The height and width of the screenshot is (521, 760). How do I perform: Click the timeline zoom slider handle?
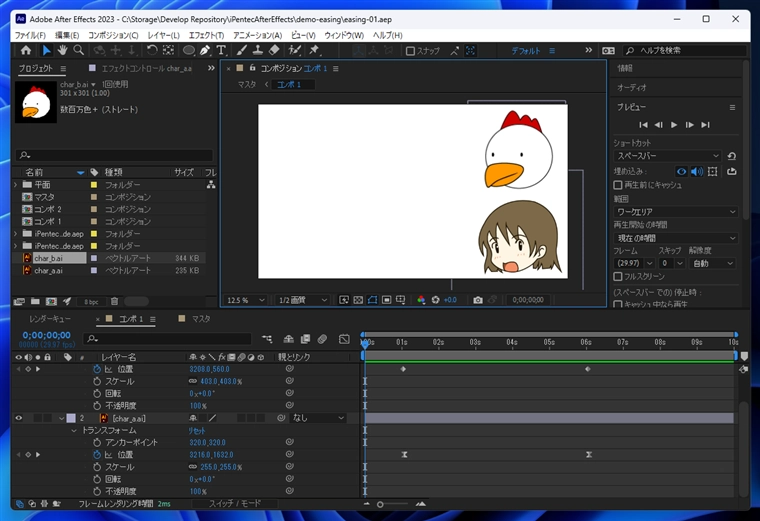380,504
